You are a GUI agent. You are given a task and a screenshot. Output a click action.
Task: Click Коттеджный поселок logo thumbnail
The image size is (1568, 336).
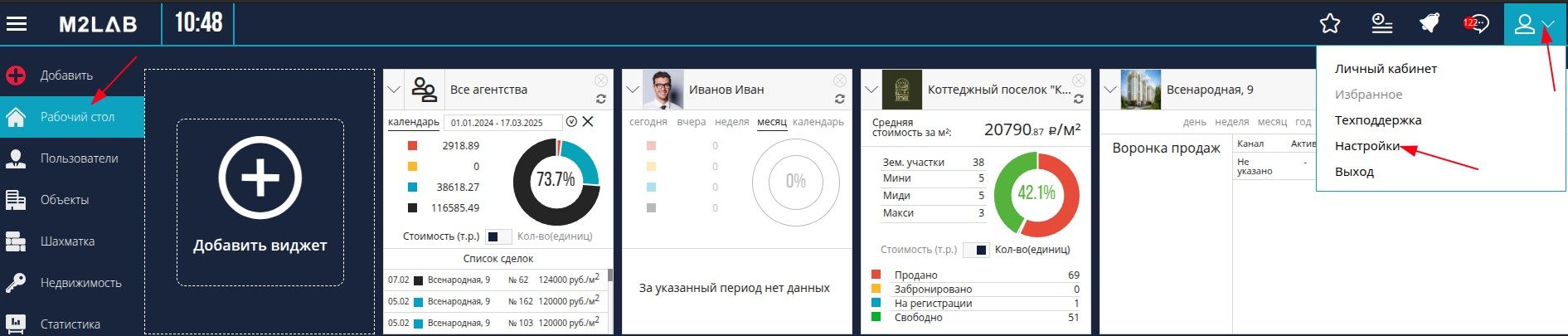tap(901, 90)
